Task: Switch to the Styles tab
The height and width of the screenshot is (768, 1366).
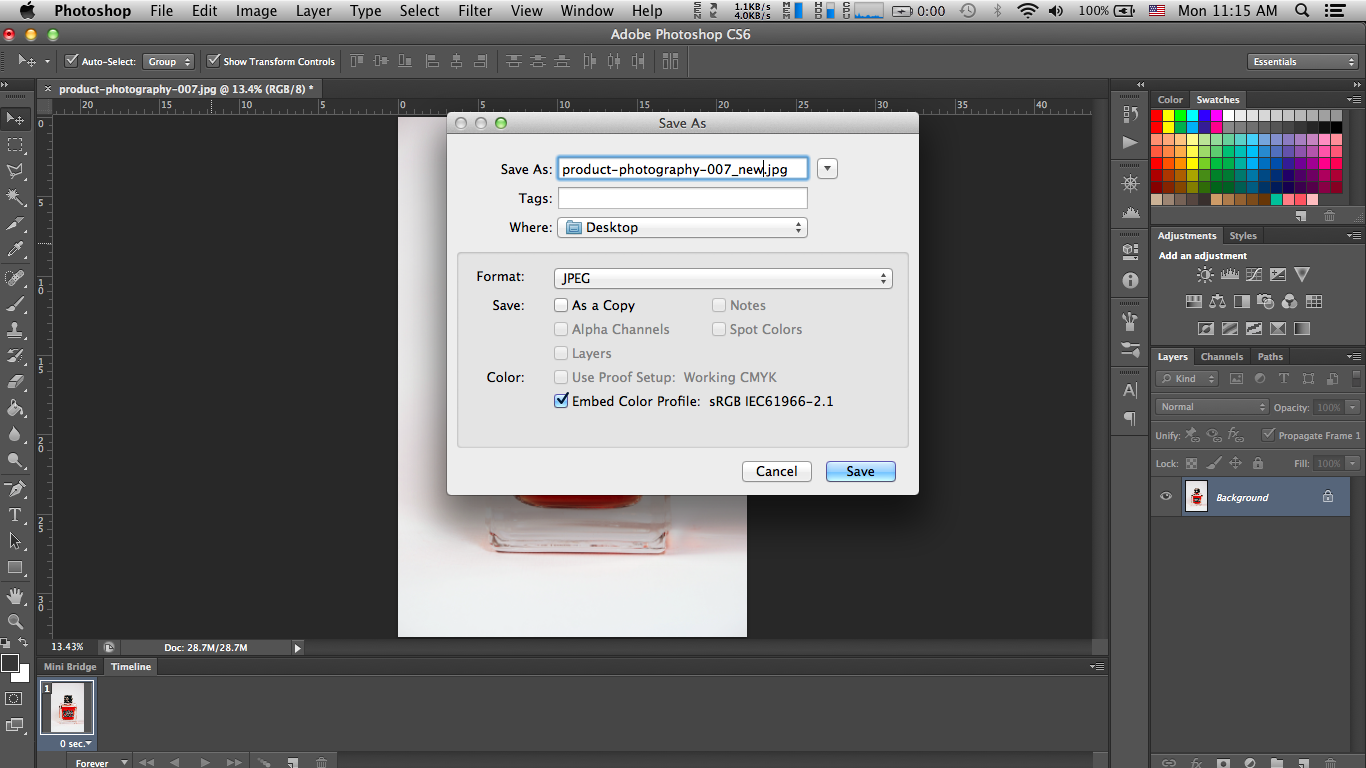Action: (x=1243, y=236)
